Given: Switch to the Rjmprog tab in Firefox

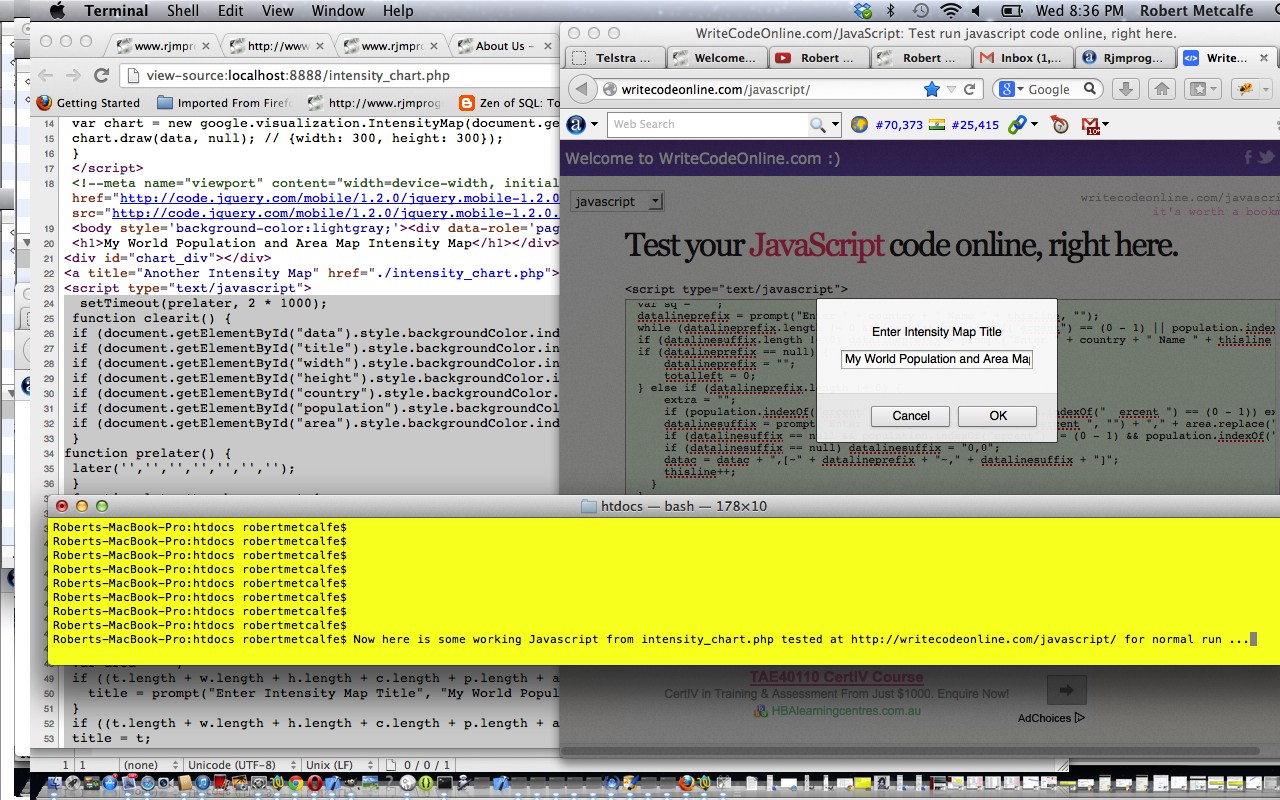Looking at the screenshot, I should click(x=1123, y=58).
